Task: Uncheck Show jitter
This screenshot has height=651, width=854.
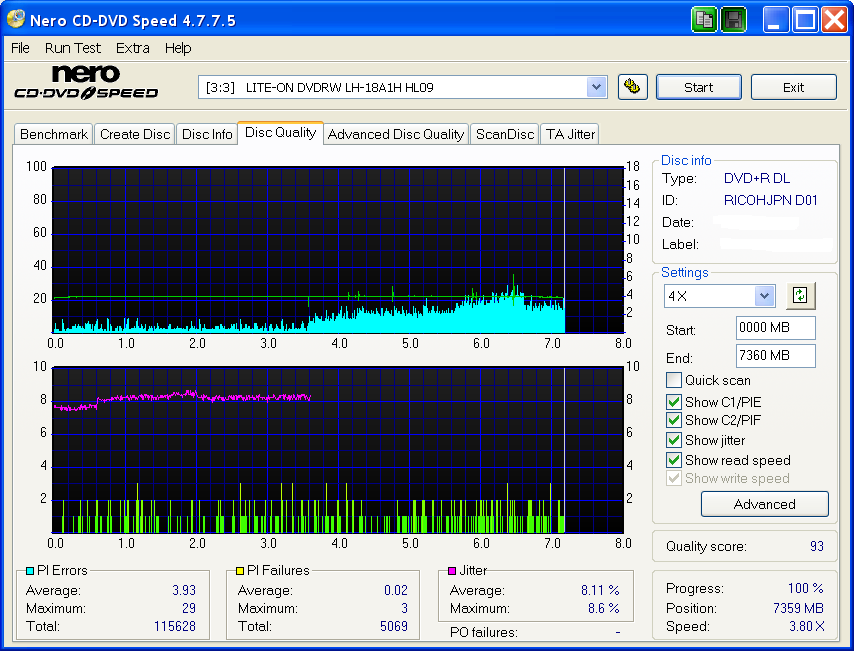Action: [x=673, y=440]
